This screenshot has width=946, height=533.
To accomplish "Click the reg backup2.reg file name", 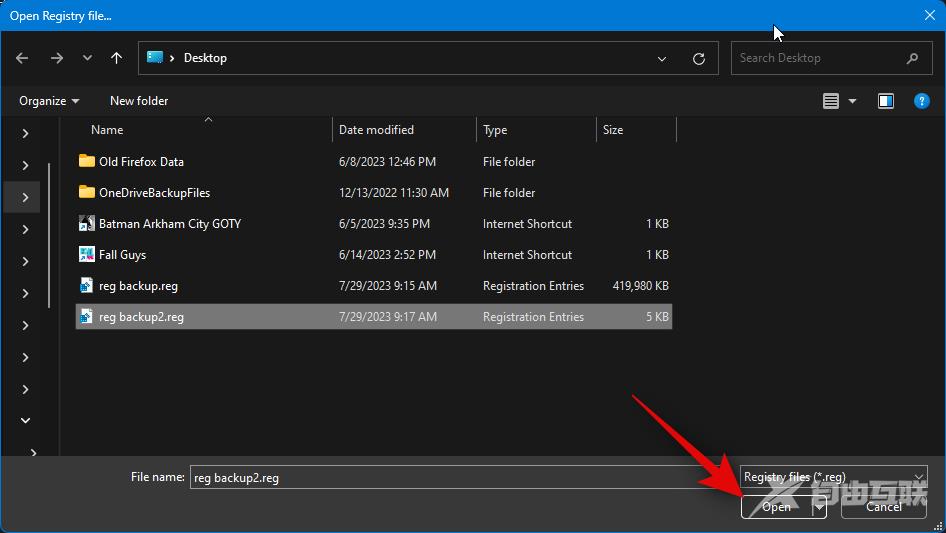I will pyautogui.click(x=141, y=317).
